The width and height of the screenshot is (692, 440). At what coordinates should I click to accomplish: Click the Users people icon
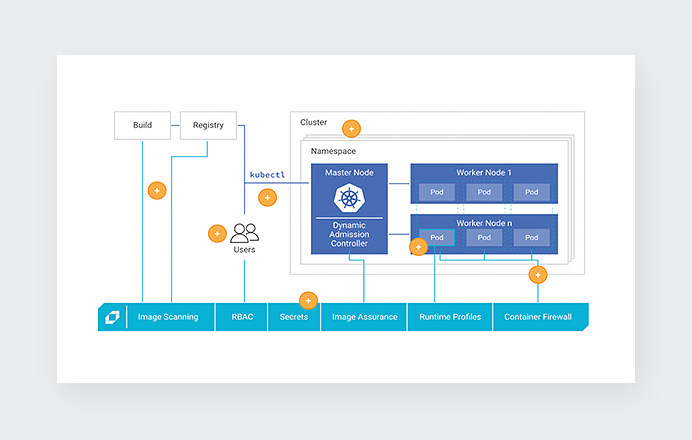coord(244,233)
